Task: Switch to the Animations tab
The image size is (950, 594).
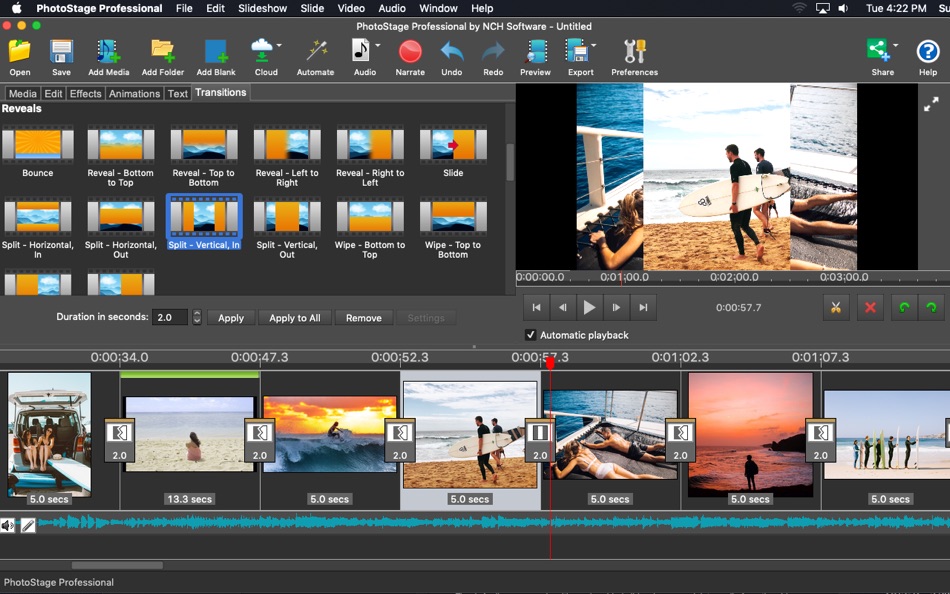Action: click(134, 93)
